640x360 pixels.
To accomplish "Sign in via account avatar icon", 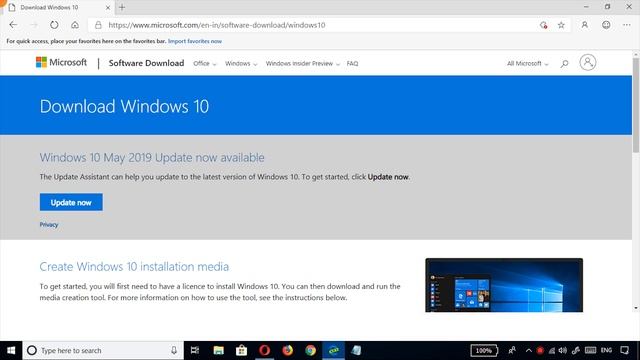I will pyautogui.click(x=588, y=62).
